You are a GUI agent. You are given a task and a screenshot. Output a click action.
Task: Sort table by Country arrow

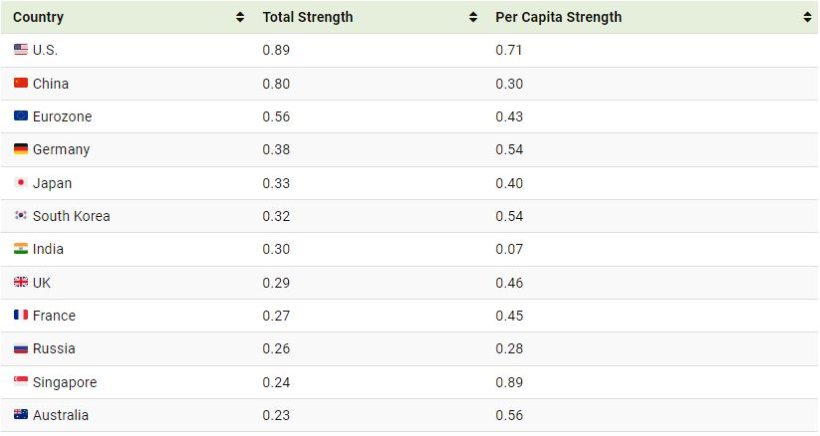[240, 17]
